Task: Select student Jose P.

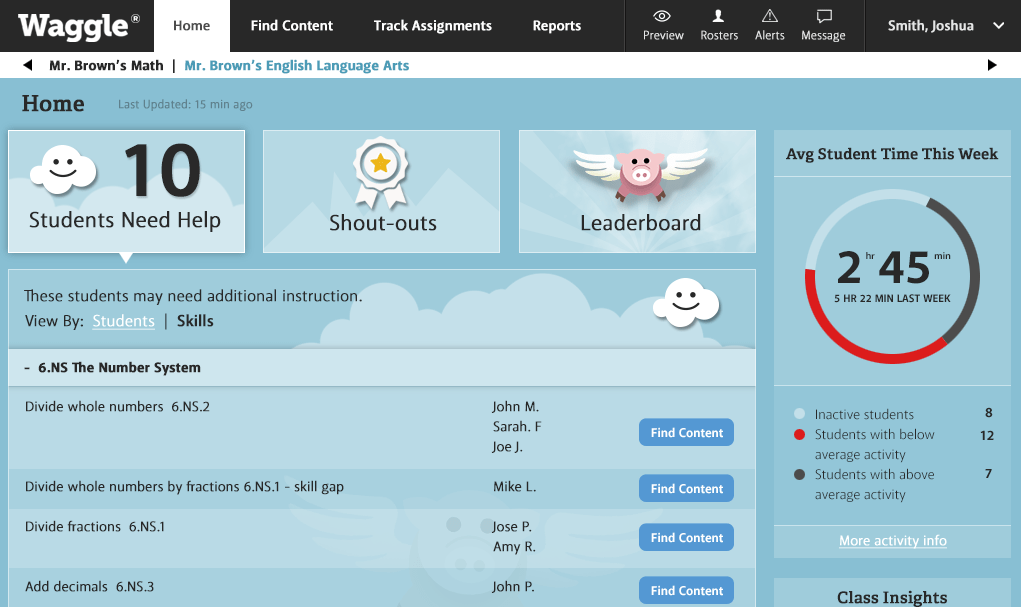Action: [512, 526]
